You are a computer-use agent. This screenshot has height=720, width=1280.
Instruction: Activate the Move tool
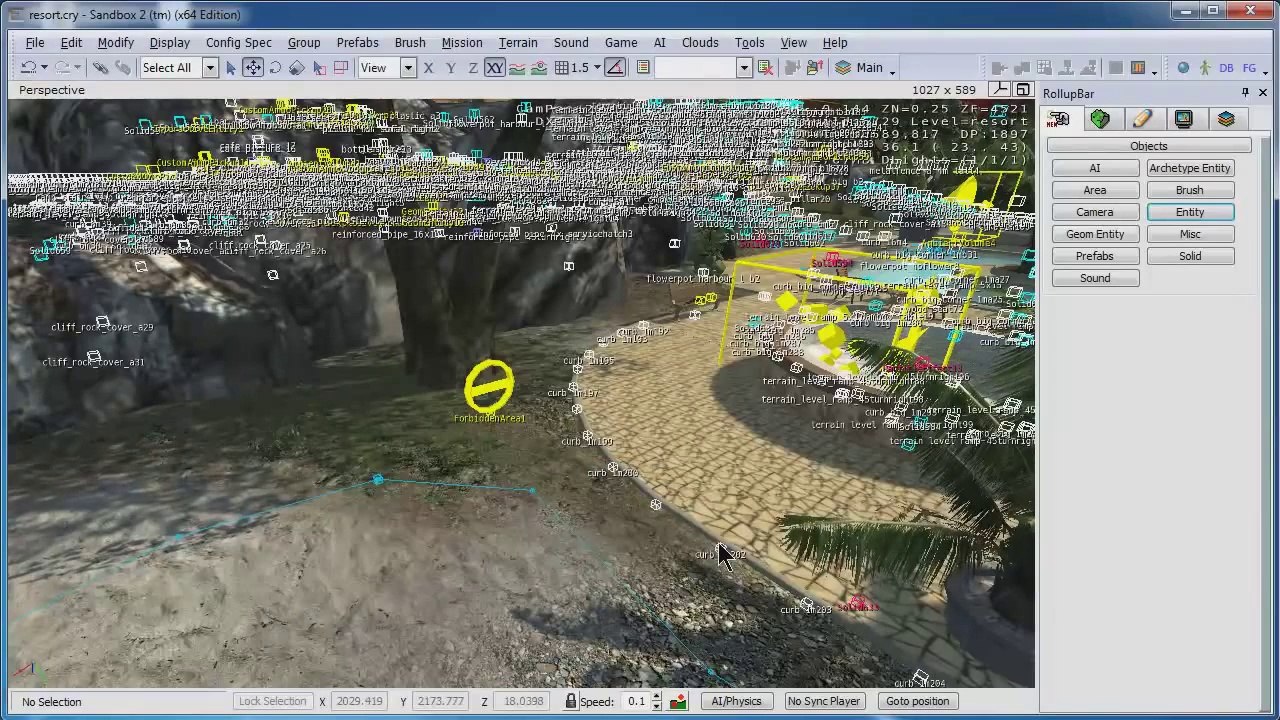point(253,68)
